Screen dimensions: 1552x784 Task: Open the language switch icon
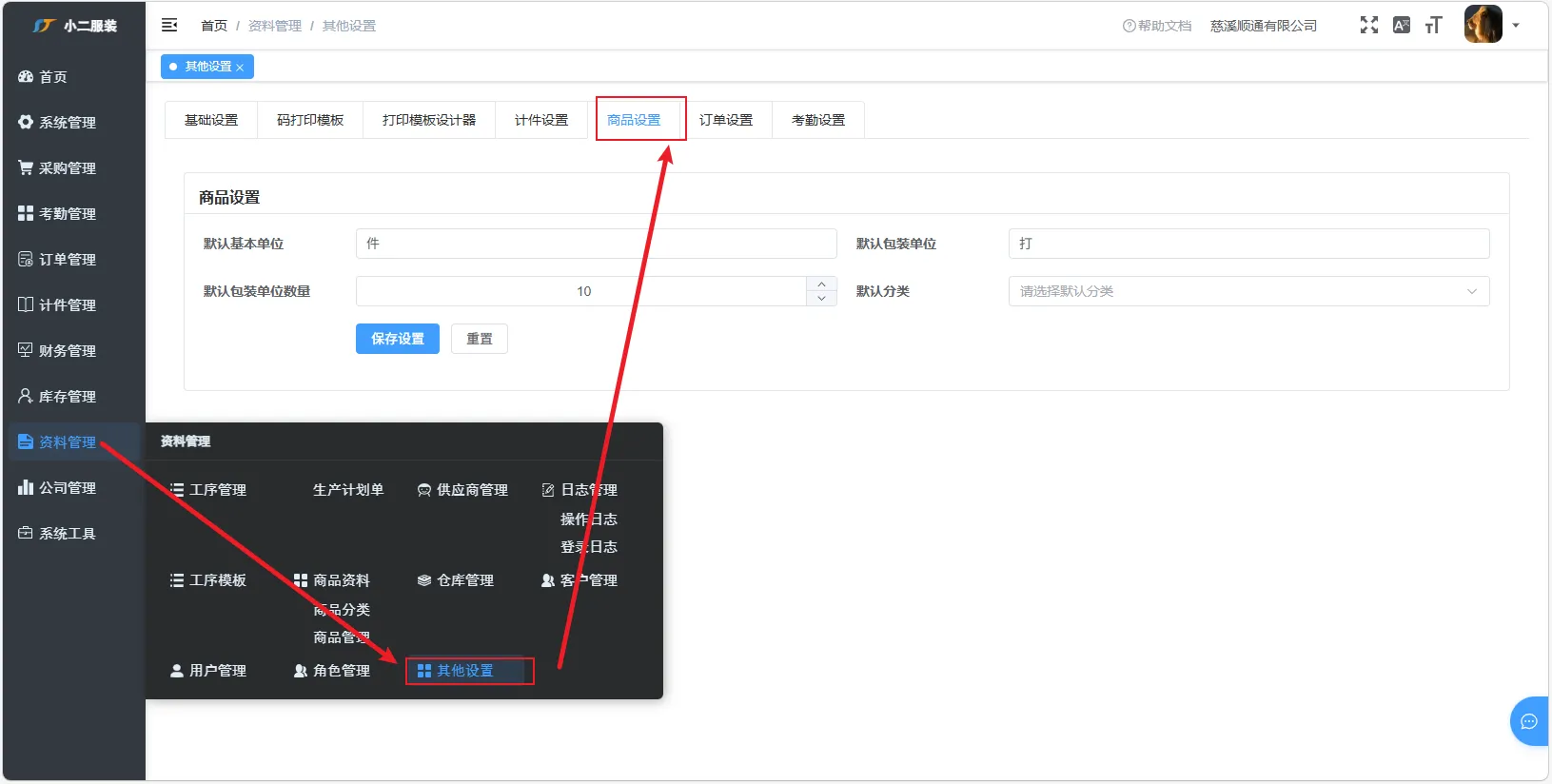[x=1402, y=26]
